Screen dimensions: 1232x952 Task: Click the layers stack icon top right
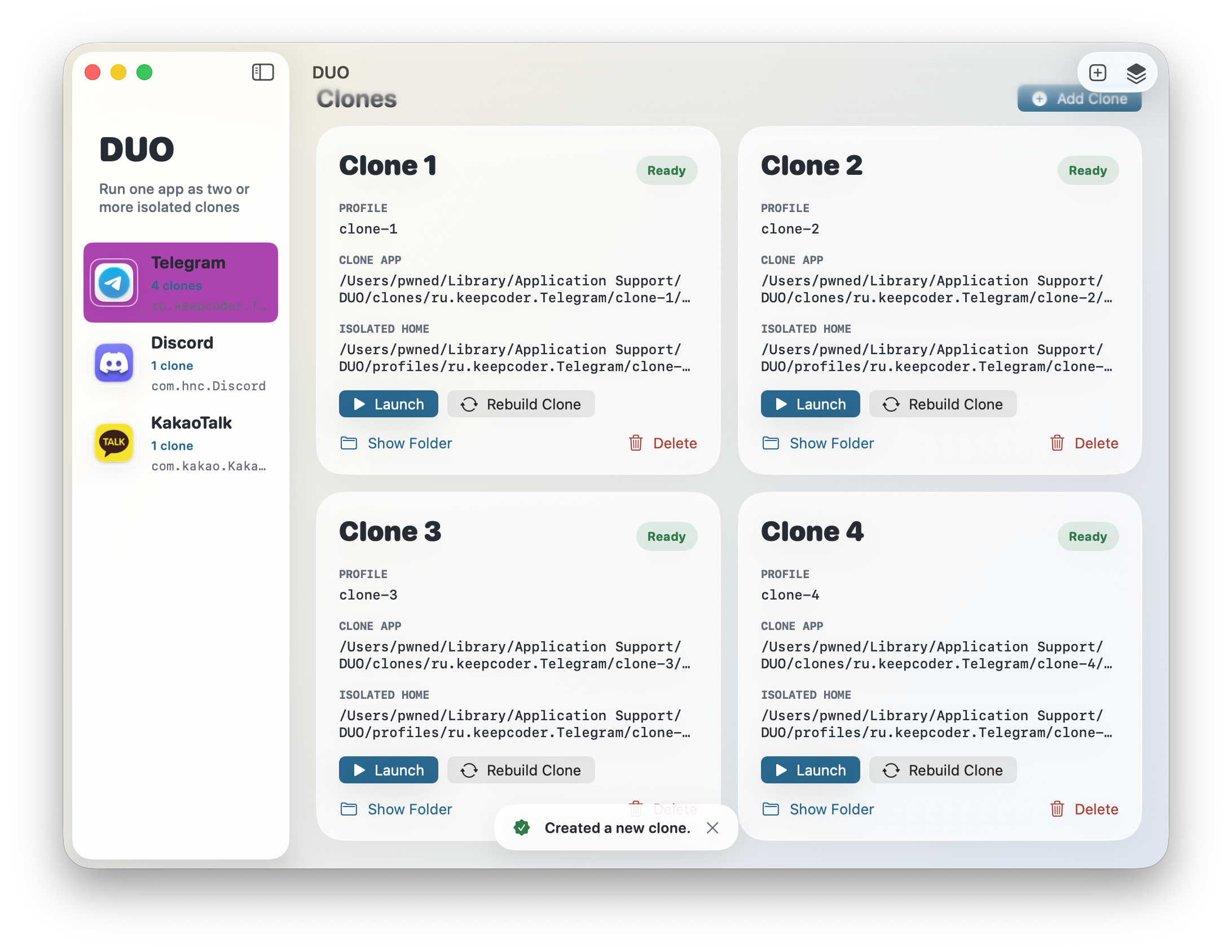tap(1136, 72)
